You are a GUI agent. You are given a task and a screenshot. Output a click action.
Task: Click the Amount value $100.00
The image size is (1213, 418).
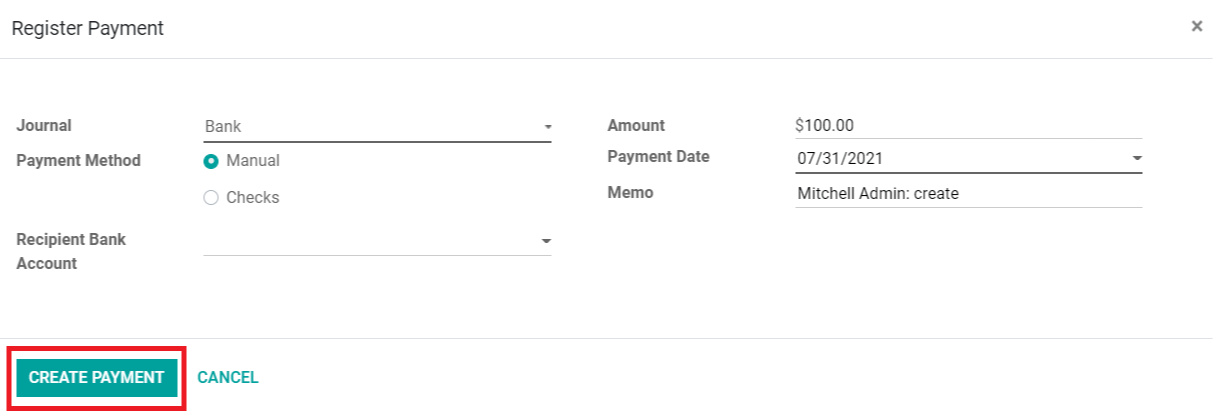tap(825, 126)
